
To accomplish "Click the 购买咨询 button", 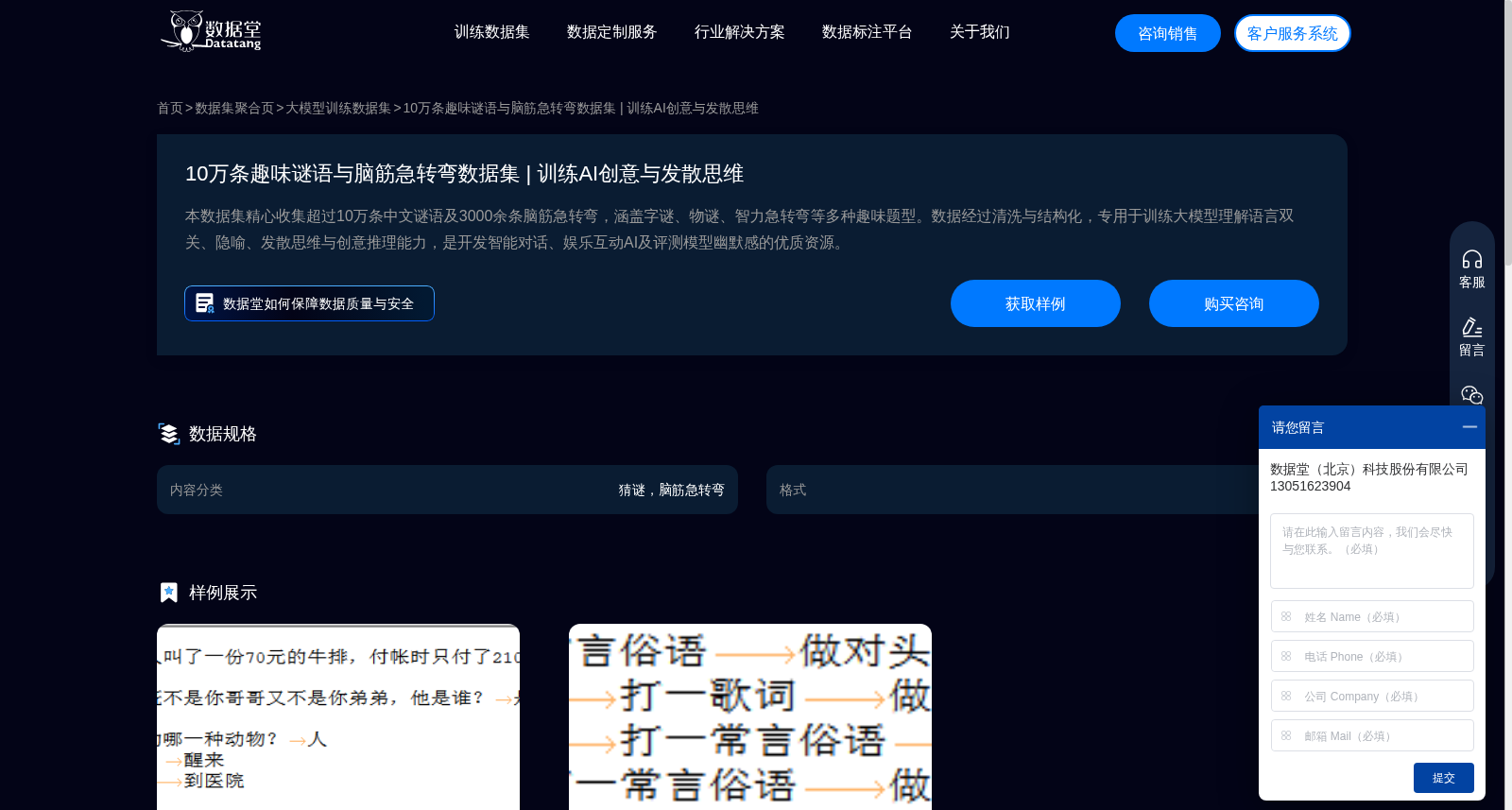I will (1234, 303).
